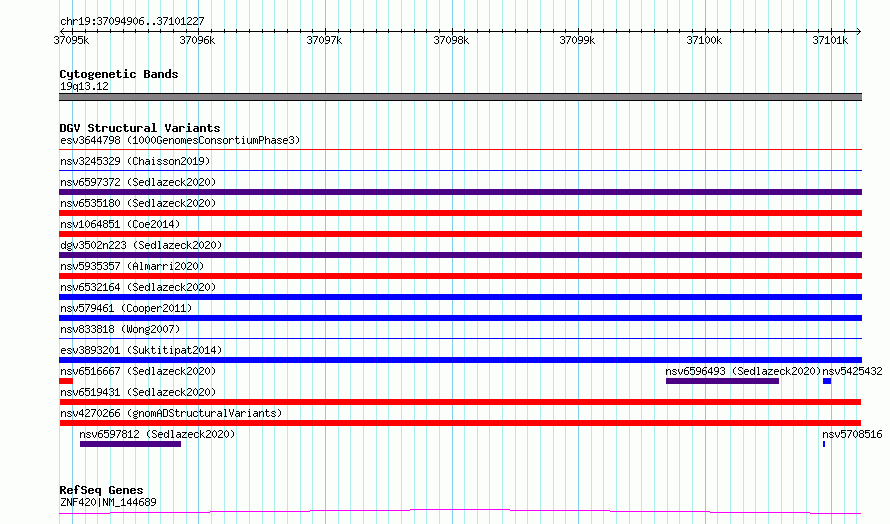Click the 37096k ruler tick label

tap(198, 40)
